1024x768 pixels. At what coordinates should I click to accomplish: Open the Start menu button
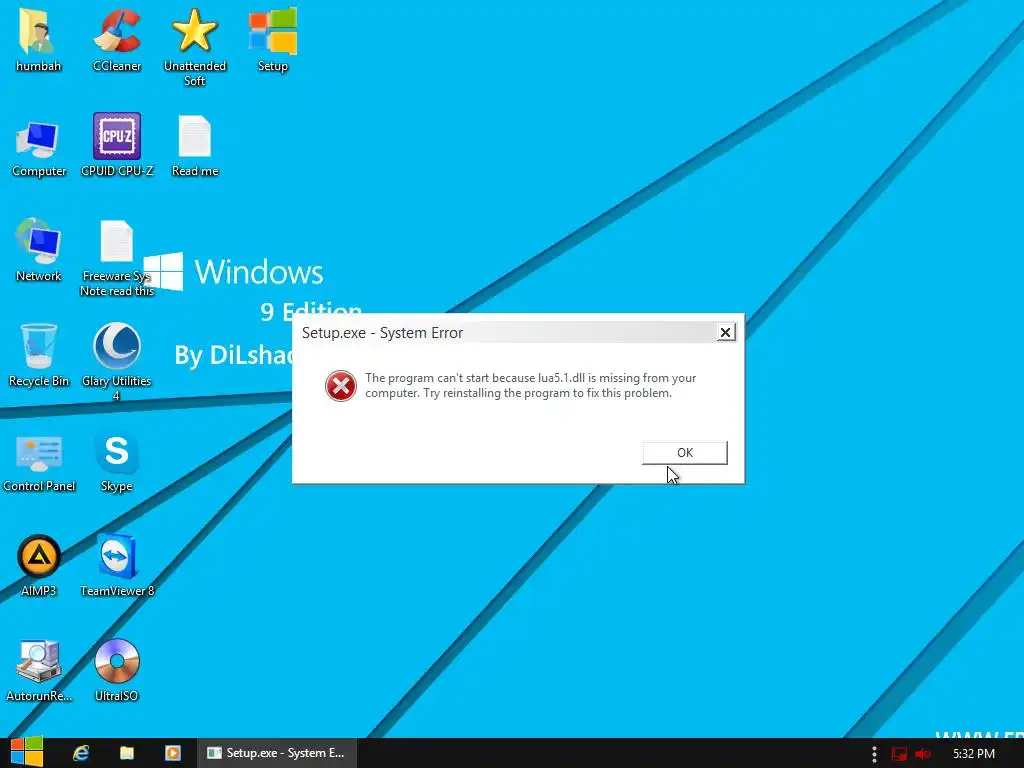(27, 752)
